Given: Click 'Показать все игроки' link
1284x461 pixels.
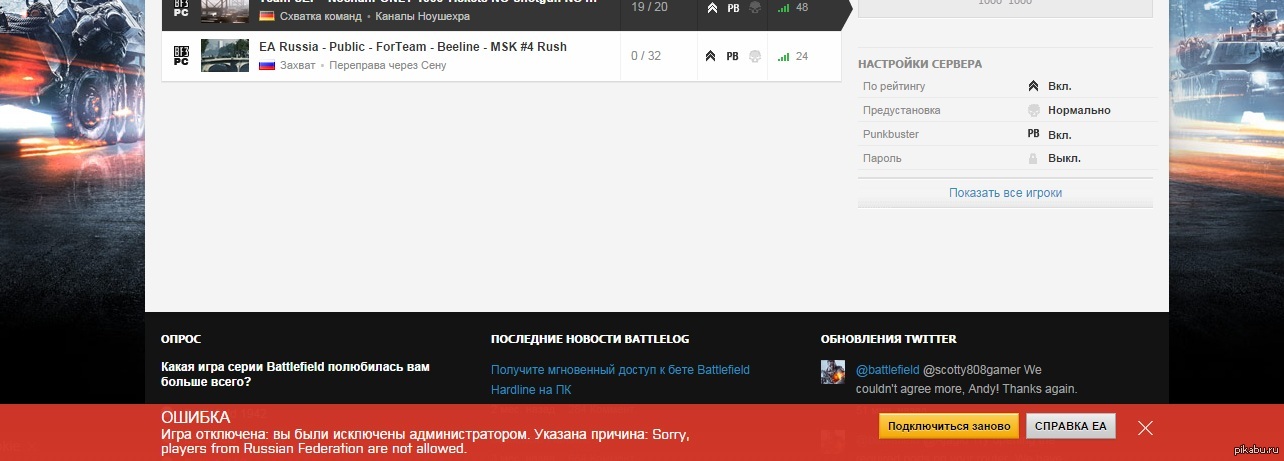Looking at the screenshot, I should click(x=1005, y=193).
